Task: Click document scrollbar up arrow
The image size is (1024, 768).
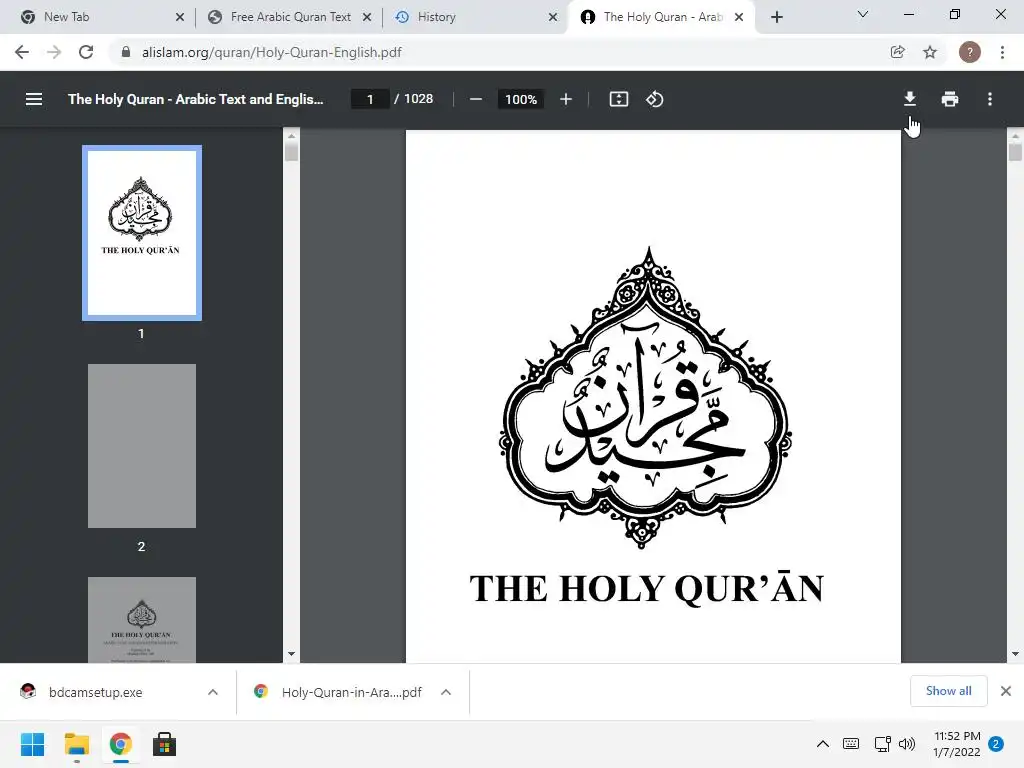Action: 1015,136
